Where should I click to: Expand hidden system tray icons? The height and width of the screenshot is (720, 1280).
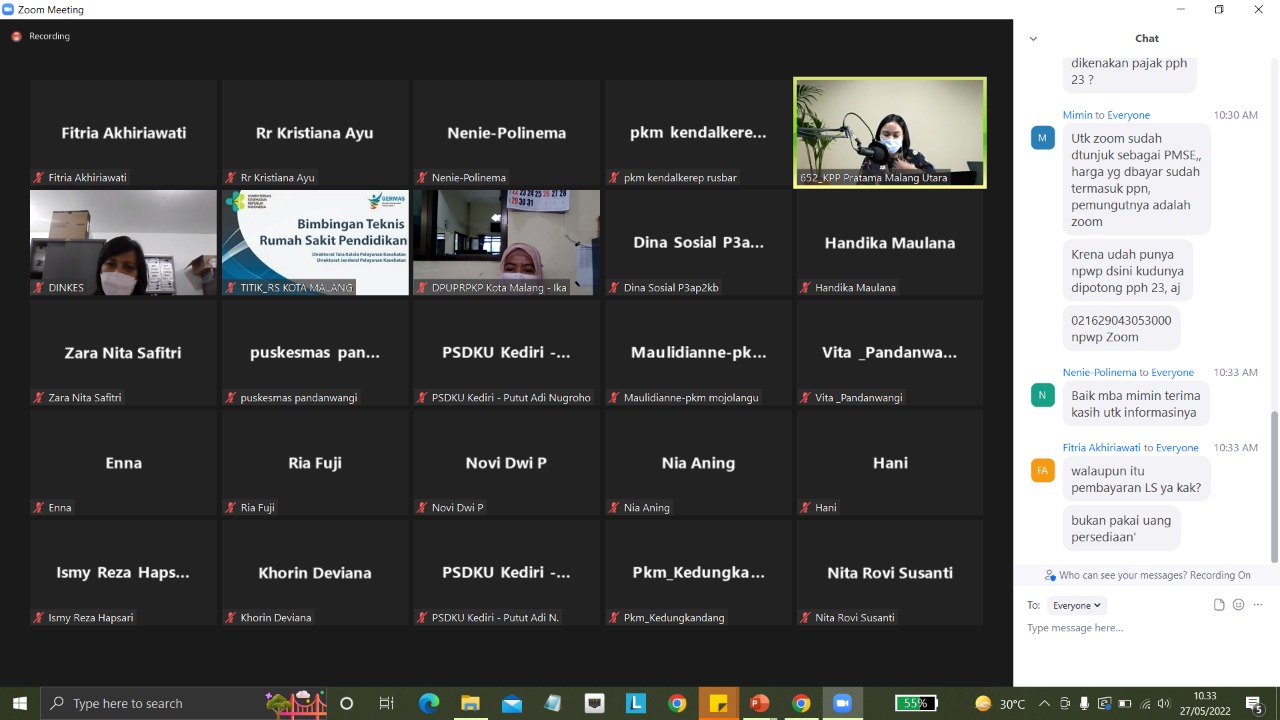tap(1044, 703)
